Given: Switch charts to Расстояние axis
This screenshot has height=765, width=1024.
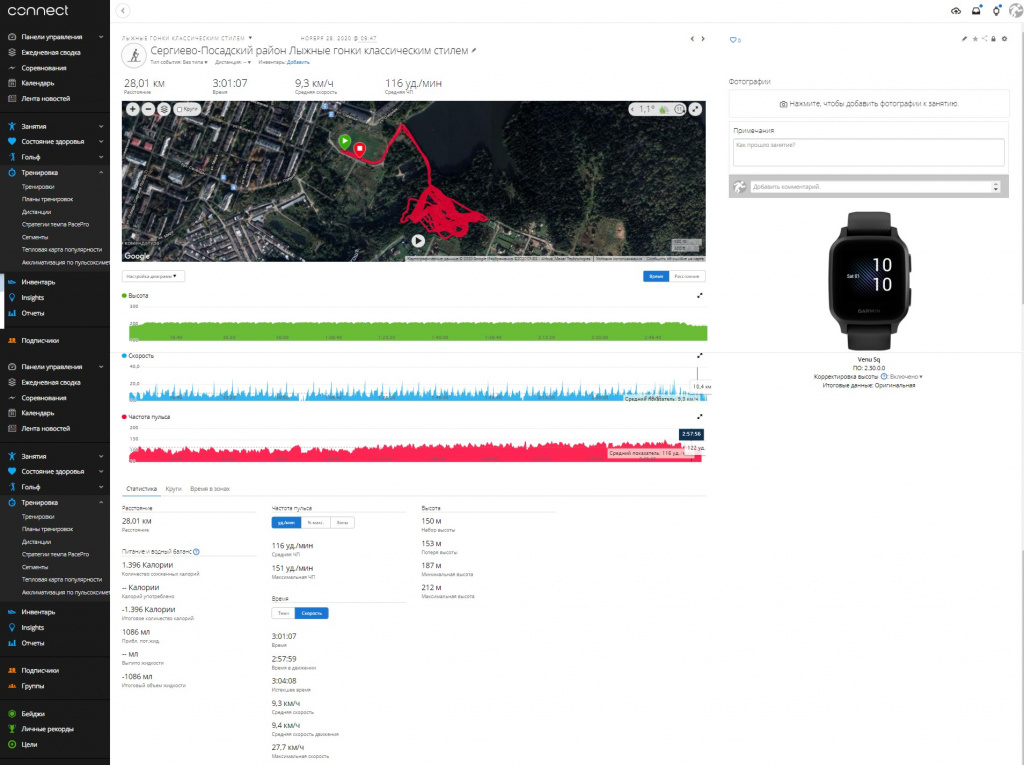Looking at the screenshot, I should (687, 276).
